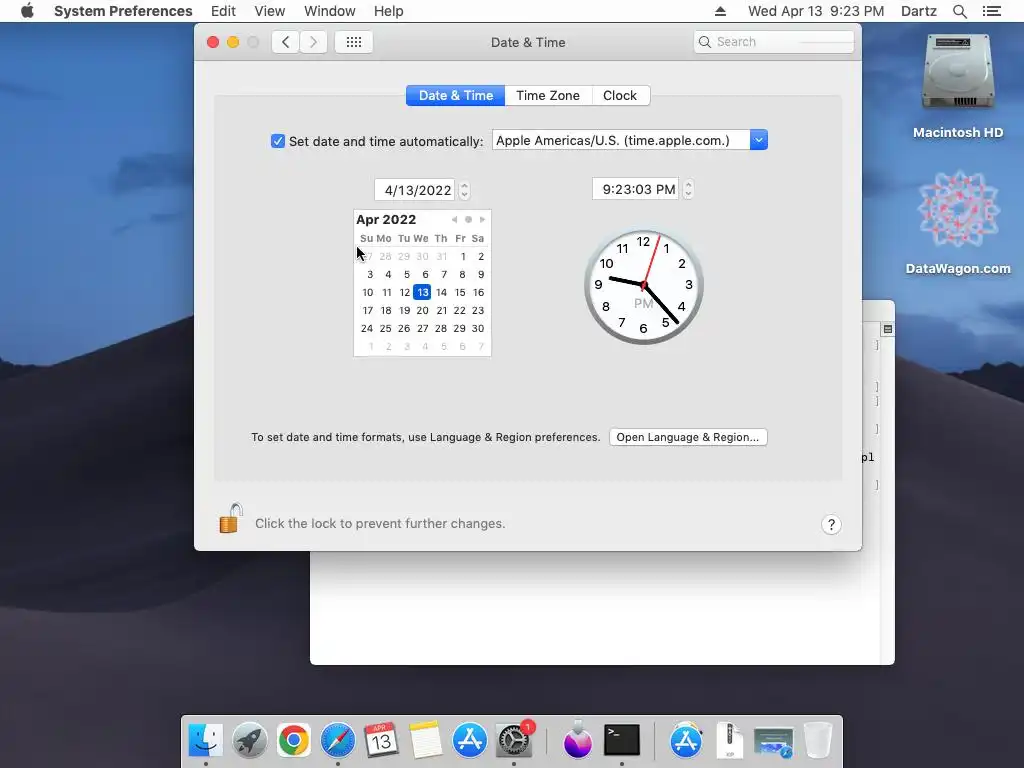
Task: Click the Apr 2022 calendar heading
Action: (x=386, y=219)
